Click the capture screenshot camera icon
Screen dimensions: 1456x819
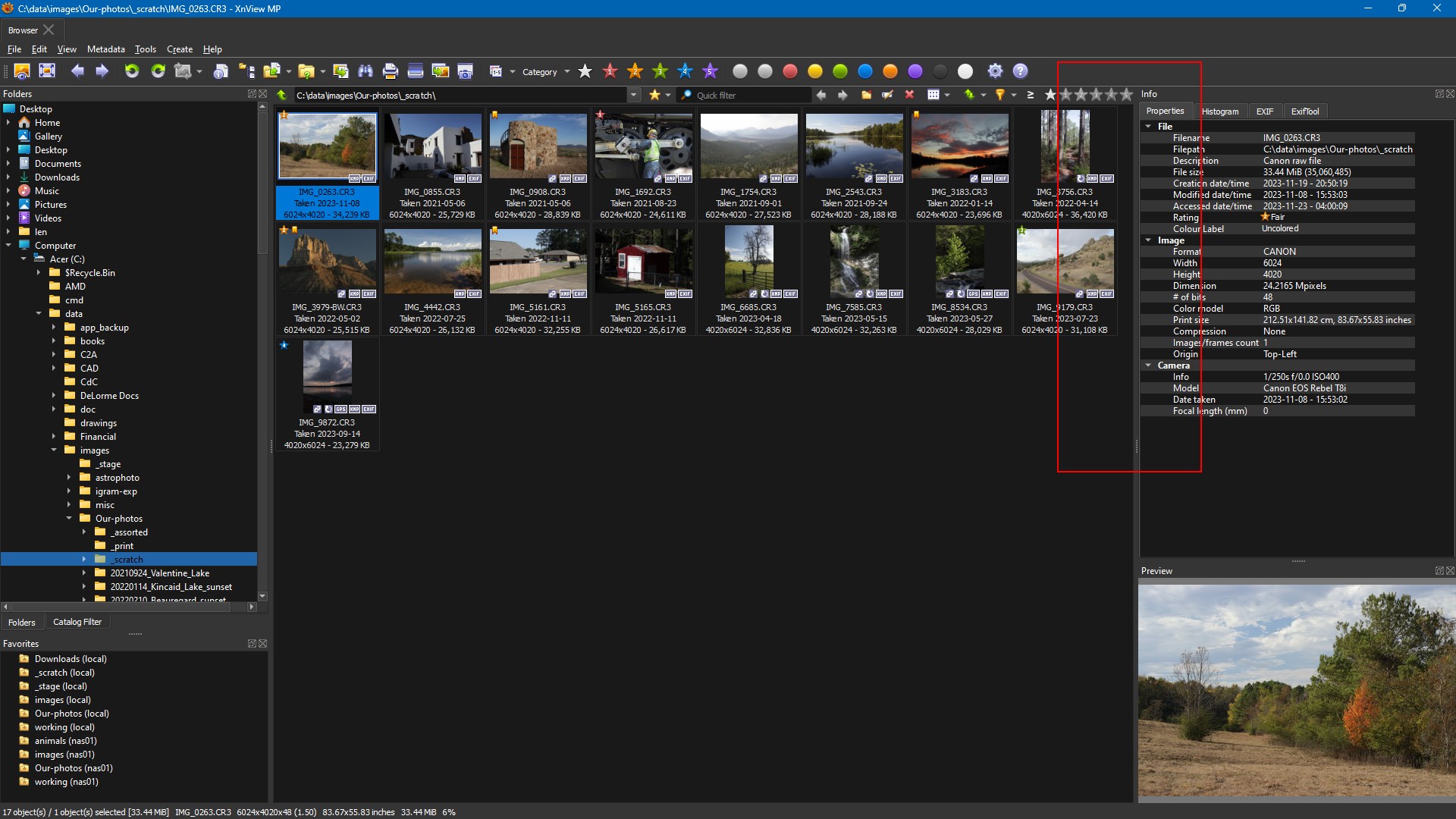[x=466, y=71]
